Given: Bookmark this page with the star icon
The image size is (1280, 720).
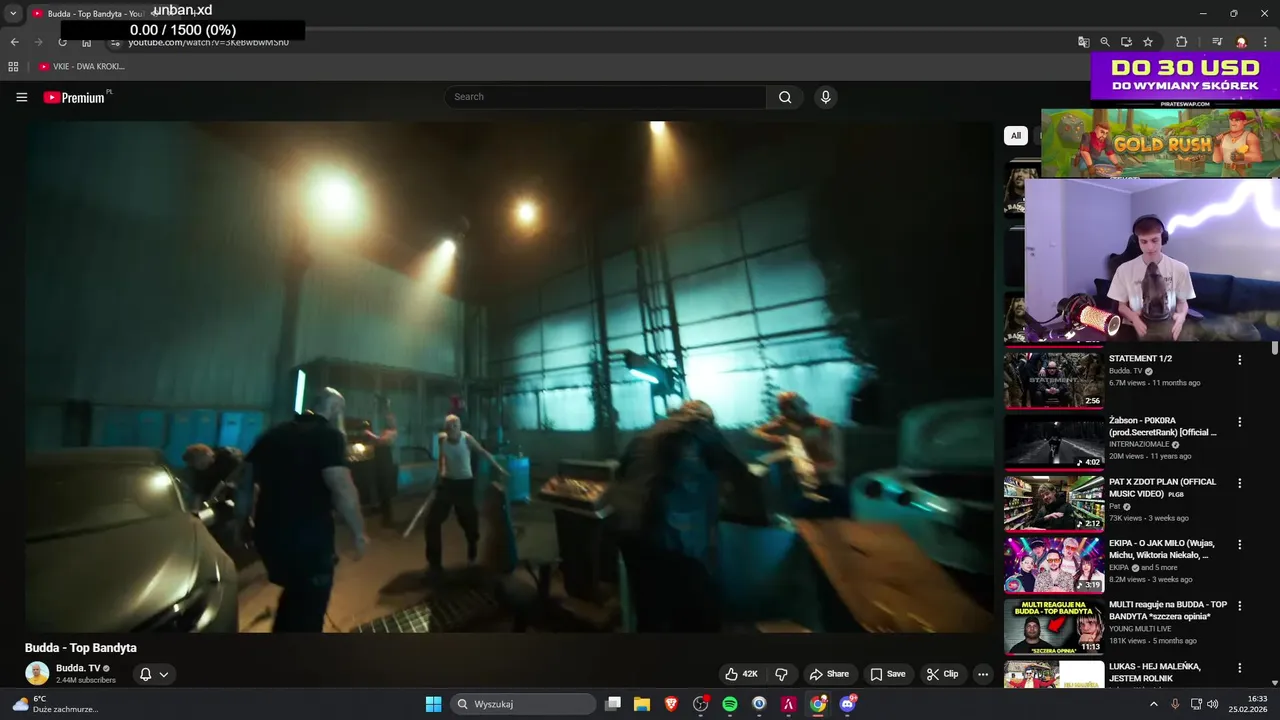Looking at the screenshot, I should pos(1148,42).
